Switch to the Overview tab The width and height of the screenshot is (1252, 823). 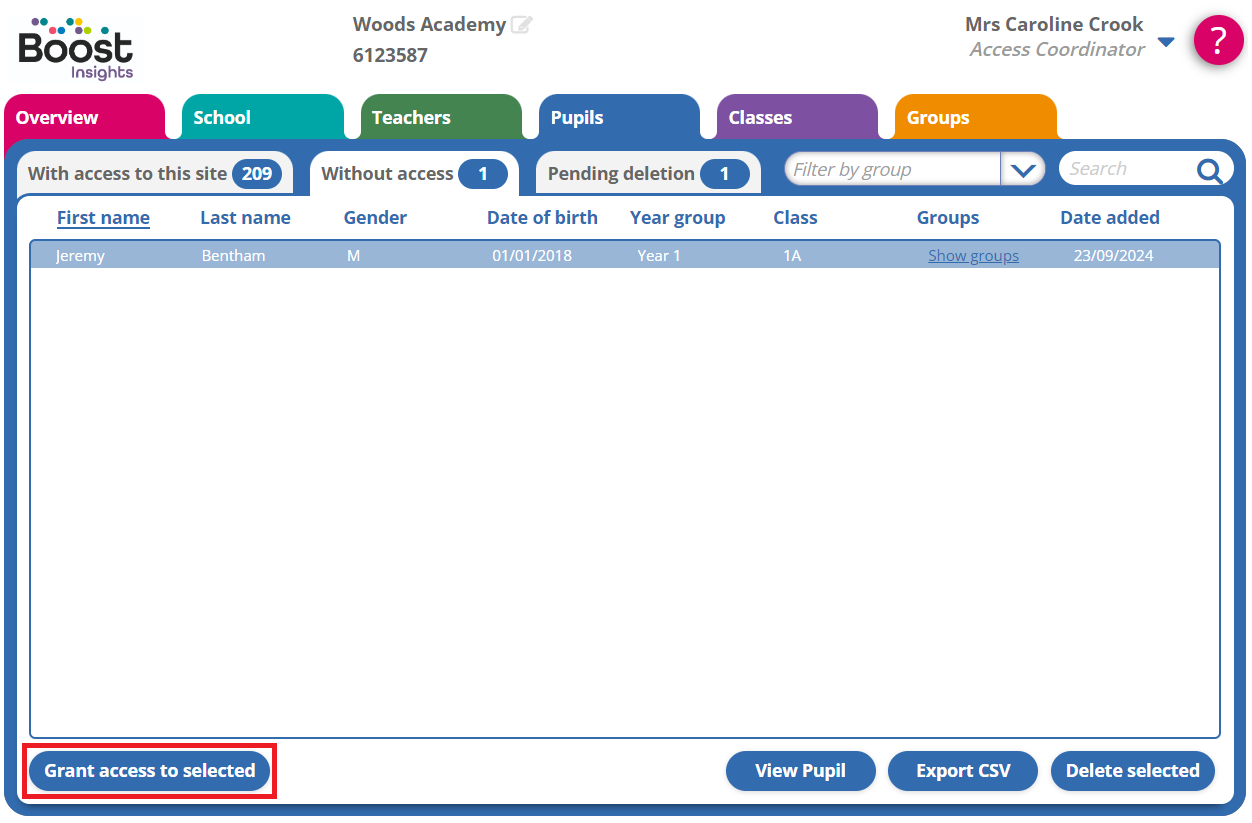83,118
